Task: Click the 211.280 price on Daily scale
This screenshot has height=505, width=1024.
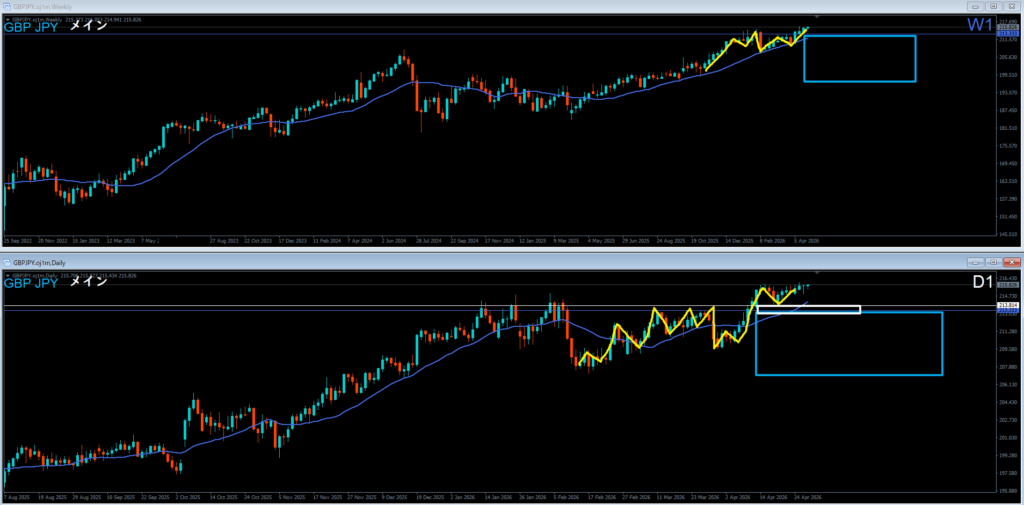Action: [x=1007, y=331]
